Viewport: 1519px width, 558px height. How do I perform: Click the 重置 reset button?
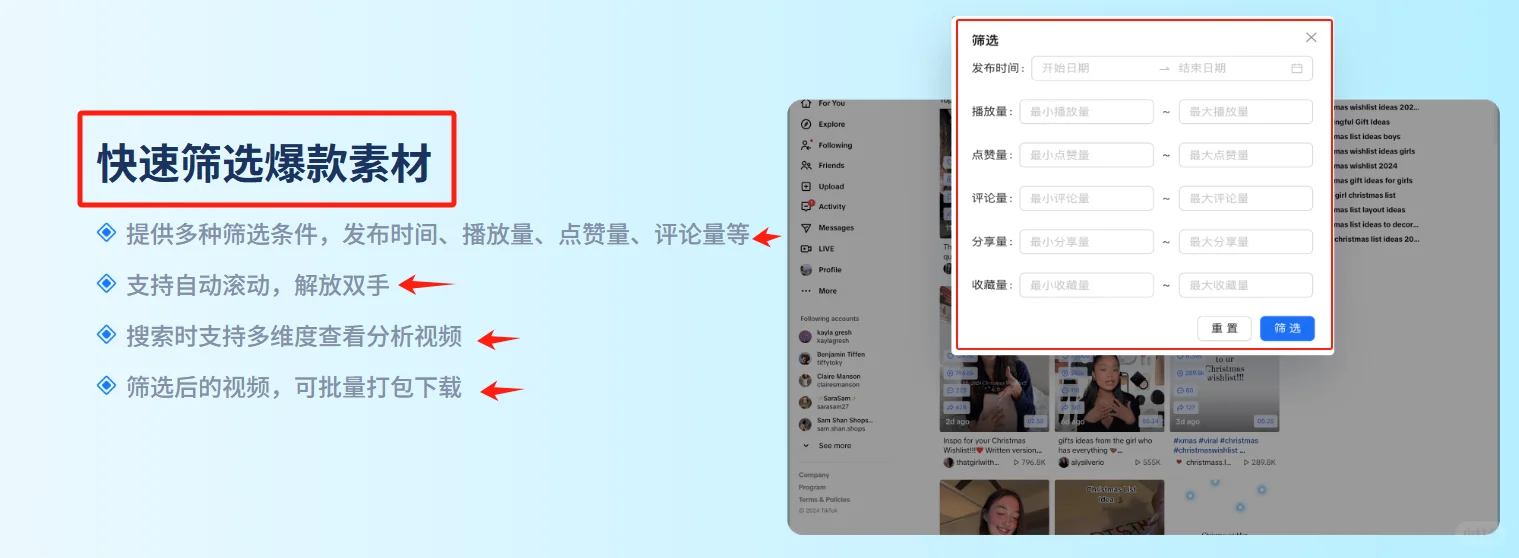coord(1224,328)
